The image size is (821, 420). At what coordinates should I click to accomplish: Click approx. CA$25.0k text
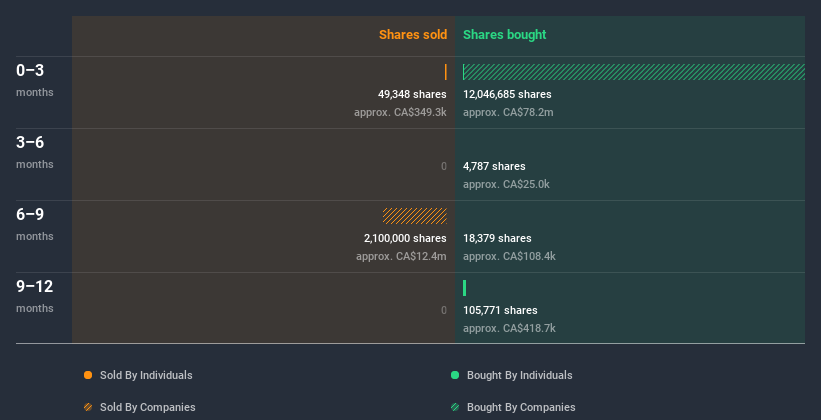(506, 184)
